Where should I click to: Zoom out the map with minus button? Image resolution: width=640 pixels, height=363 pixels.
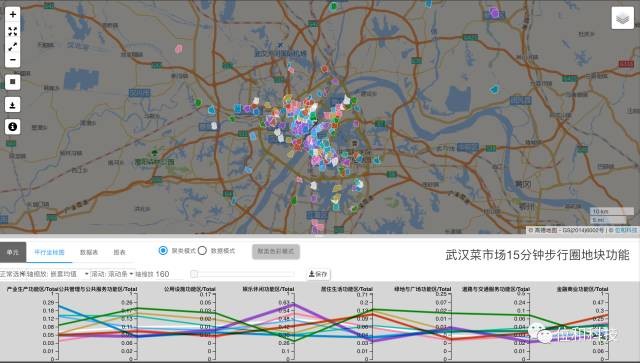(x=13, y=60)
